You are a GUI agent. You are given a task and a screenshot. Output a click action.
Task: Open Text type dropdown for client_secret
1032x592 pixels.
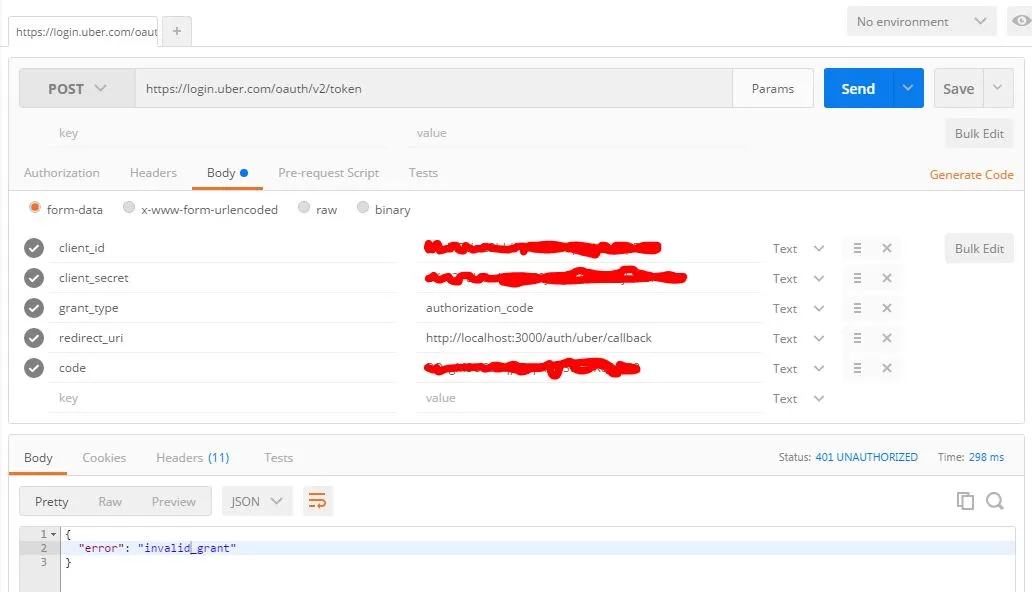[x=798, y=279]
